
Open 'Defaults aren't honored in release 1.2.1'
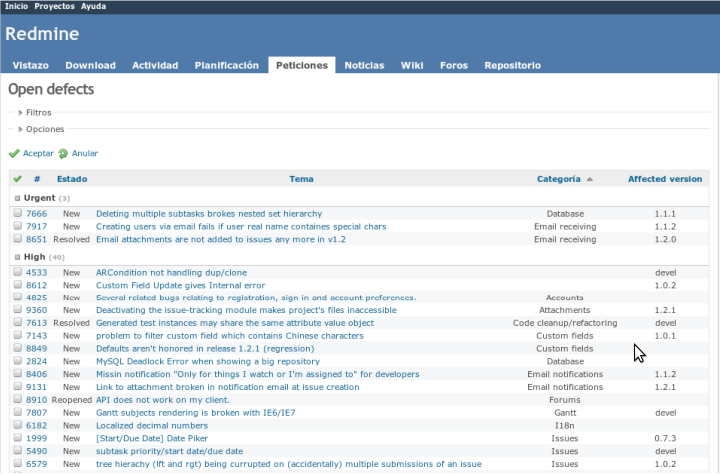[205, 349]
